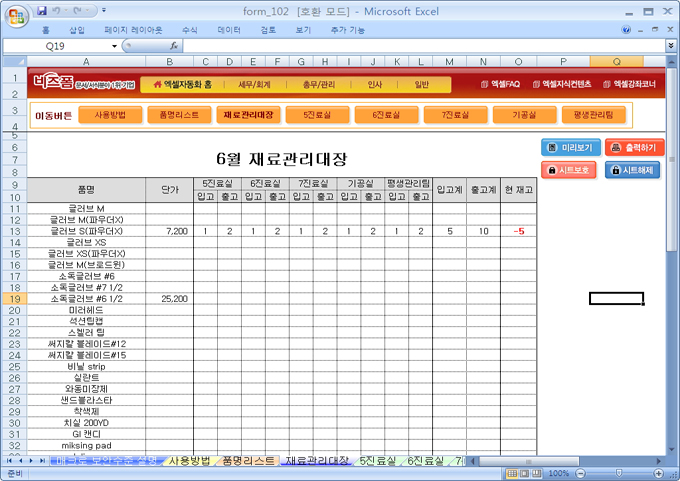This screenshot has height=481, width=680.
Task: Click the insert function fx icon
Action: pyautogui.click(x=174, y=46)
